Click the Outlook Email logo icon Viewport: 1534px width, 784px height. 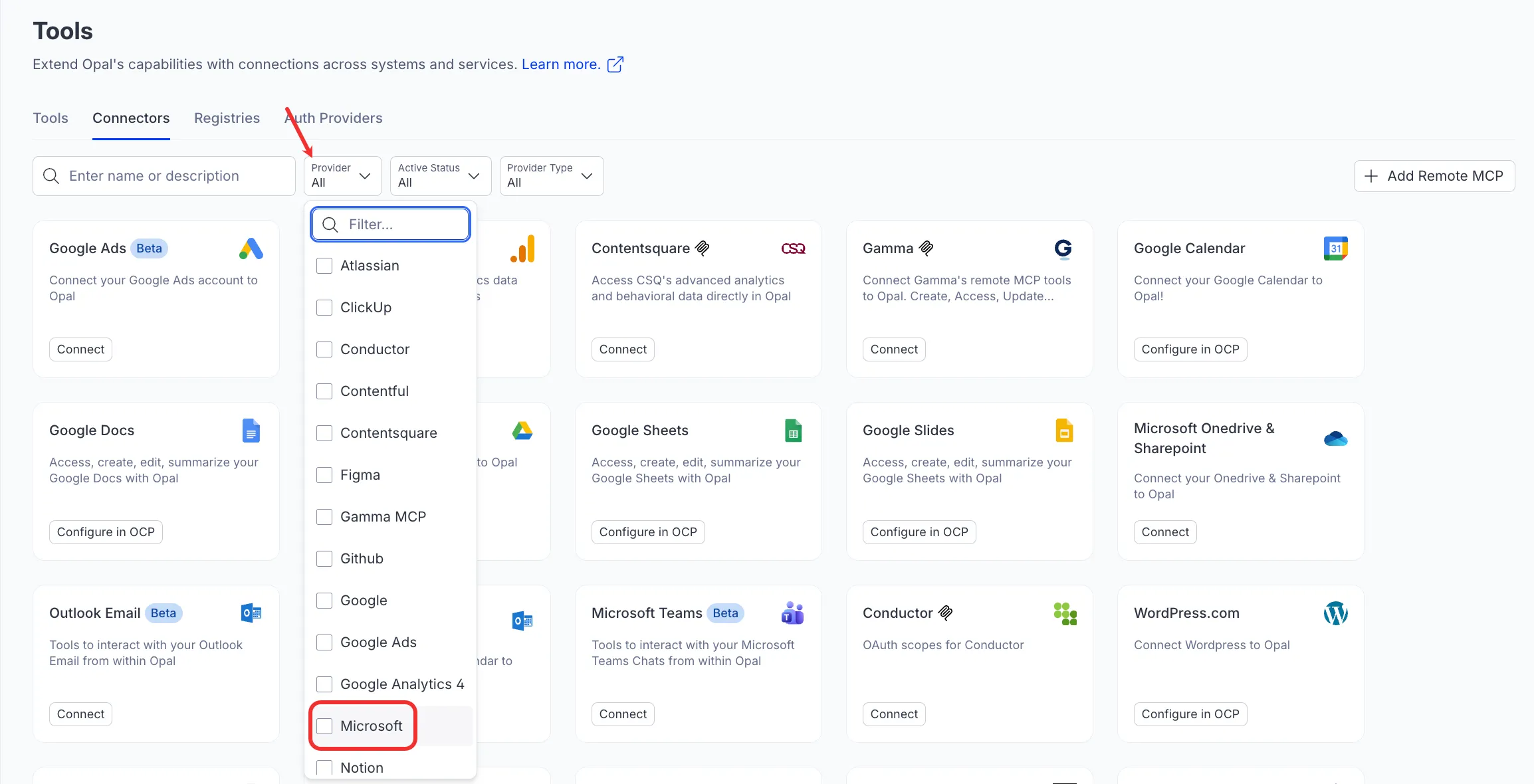[251, 613]
